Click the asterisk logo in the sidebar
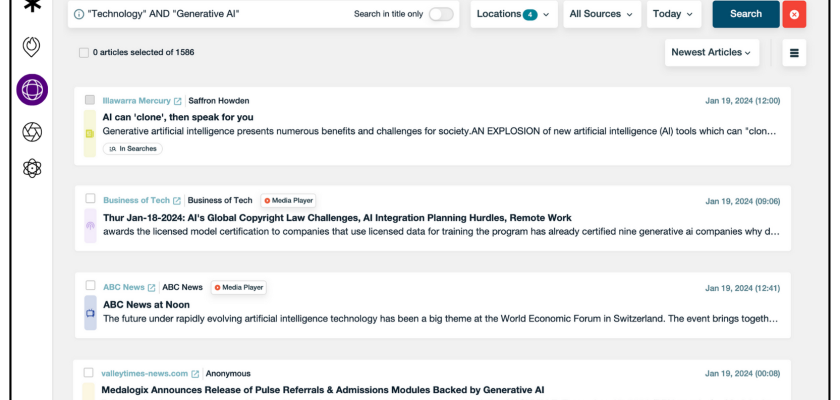The image size is (840, 400). [32, 6]
